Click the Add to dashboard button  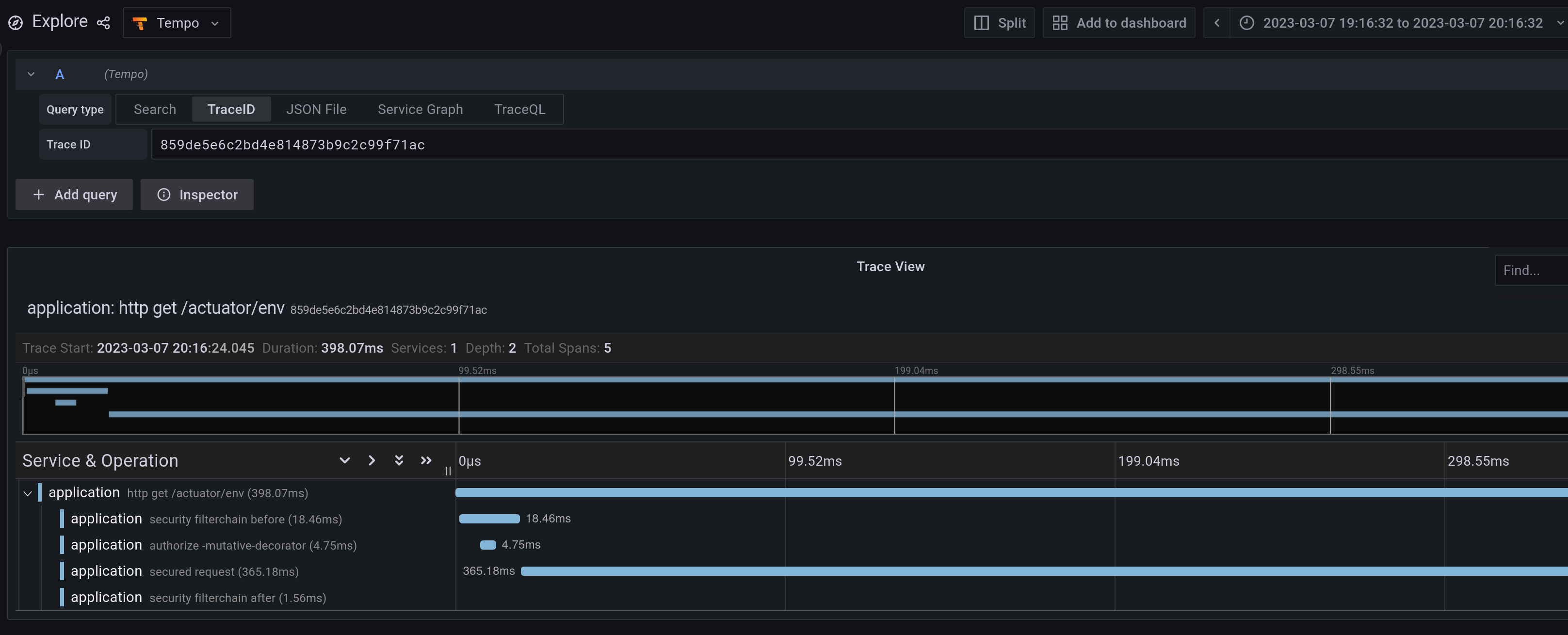[x=1119, y=22]
